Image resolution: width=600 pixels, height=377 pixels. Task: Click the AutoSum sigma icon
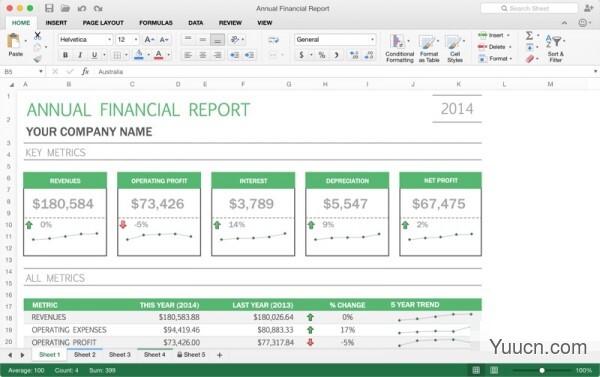[529, 36]
